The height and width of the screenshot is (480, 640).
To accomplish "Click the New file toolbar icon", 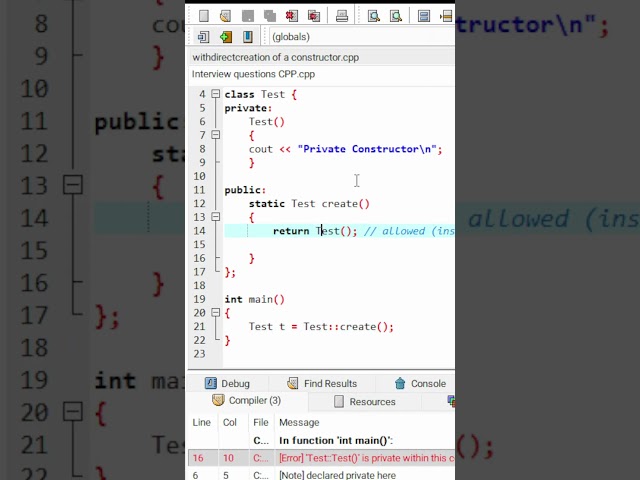I will pyautogui.click(x=204, y=16).
